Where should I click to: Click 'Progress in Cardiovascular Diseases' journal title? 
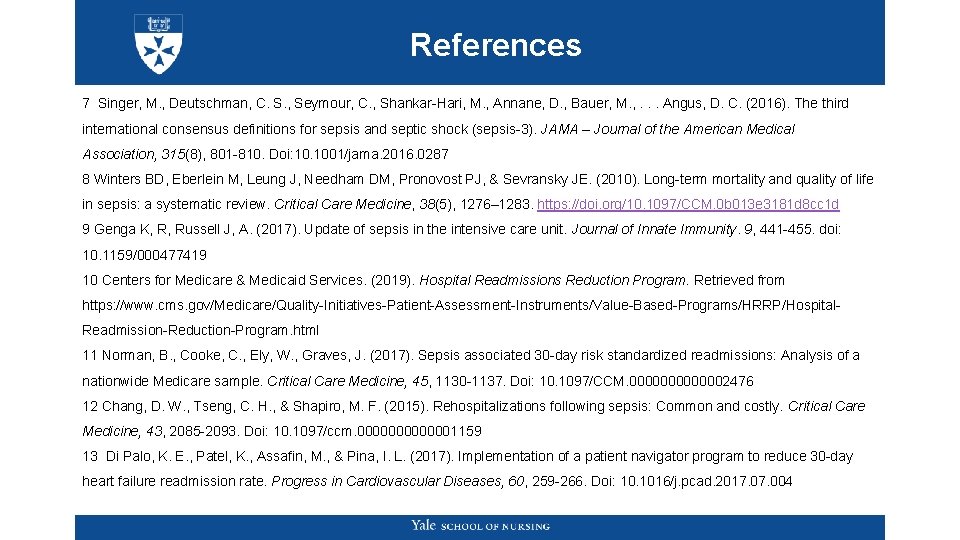coord(386,482)
